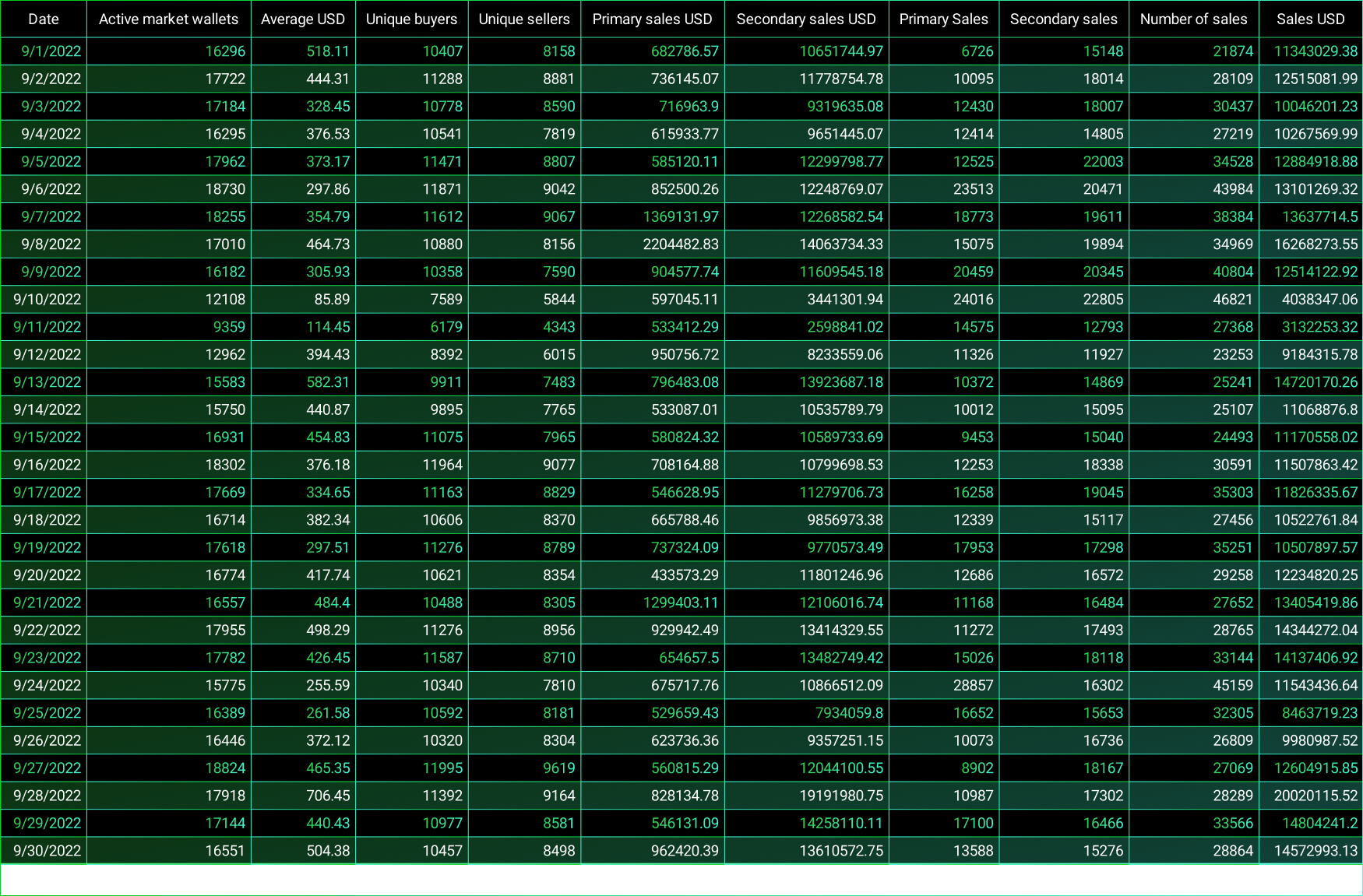Select secondary sales count 19045
Screen dimensions: 1363x896
point(1064,493)
